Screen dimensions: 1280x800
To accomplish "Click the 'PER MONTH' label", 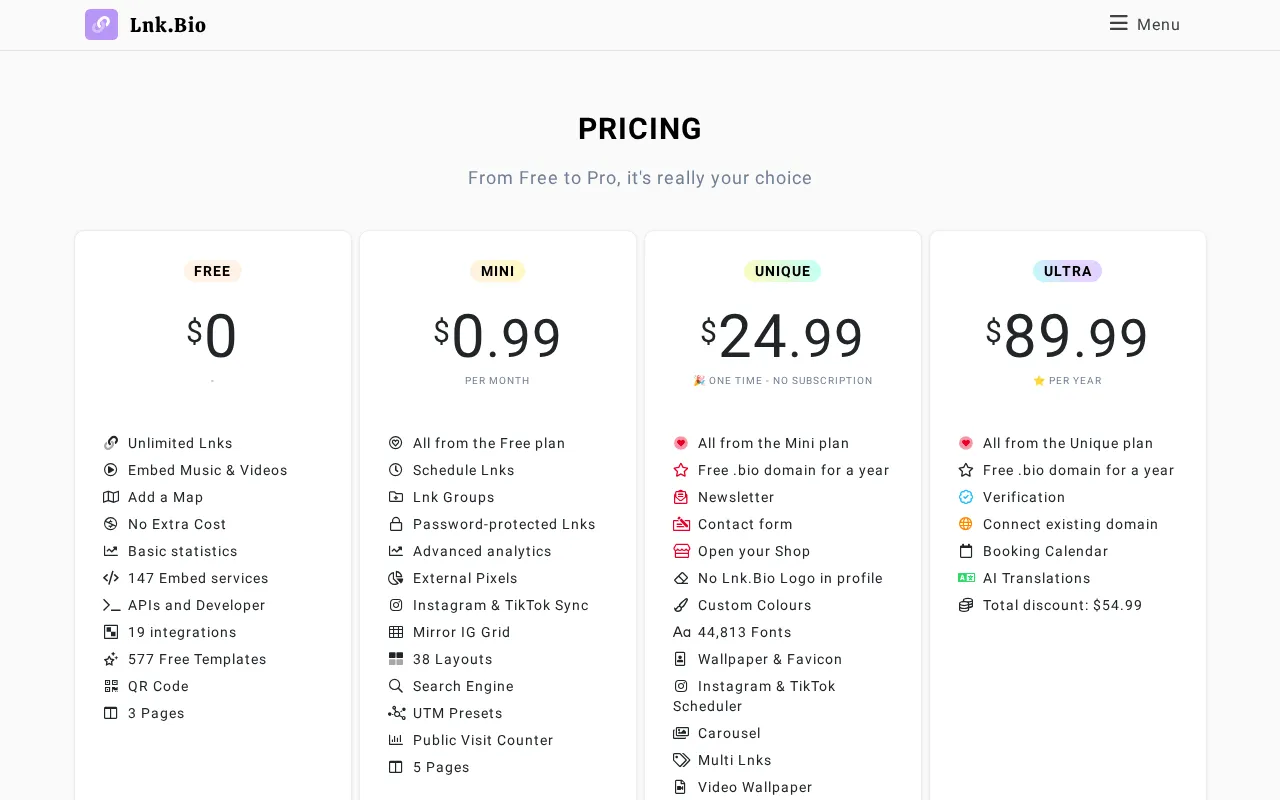I will [x=498, y=381].
